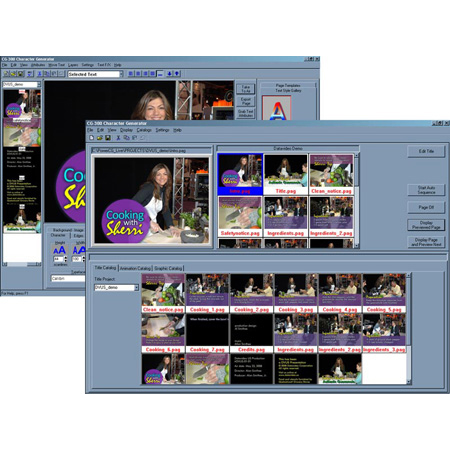Screen dimensions: 450x450
Task: Select the Edges tab in back window
Action: [79, 236]
